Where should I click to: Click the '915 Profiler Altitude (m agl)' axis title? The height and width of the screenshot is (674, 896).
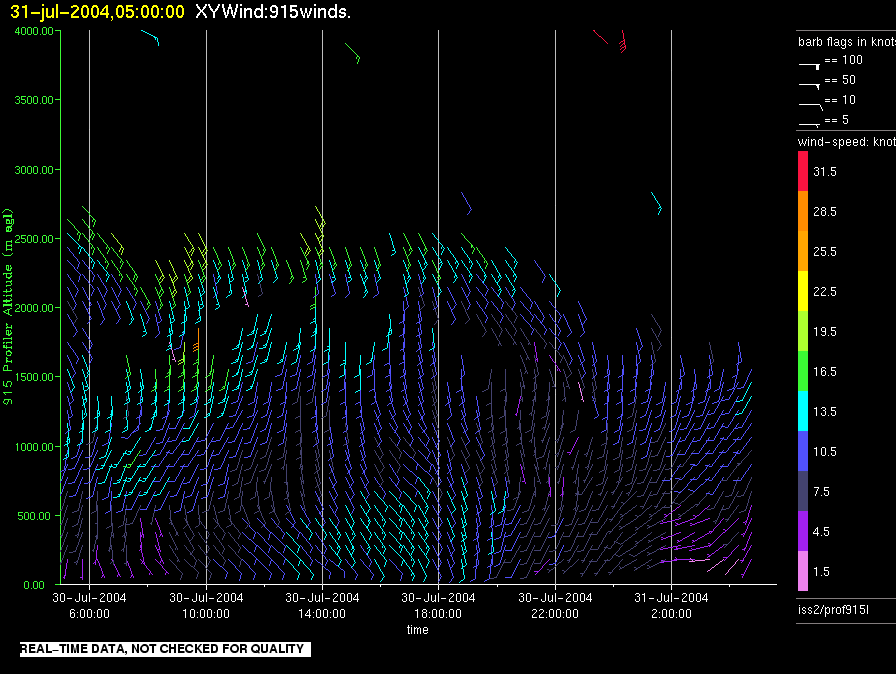pos(8,307)
